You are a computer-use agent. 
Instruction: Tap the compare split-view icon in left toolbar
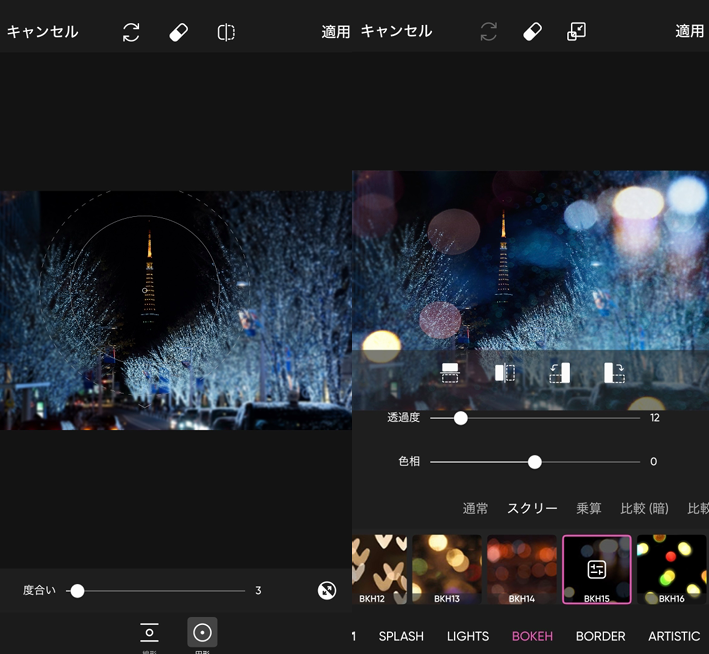tap(226, 32)
